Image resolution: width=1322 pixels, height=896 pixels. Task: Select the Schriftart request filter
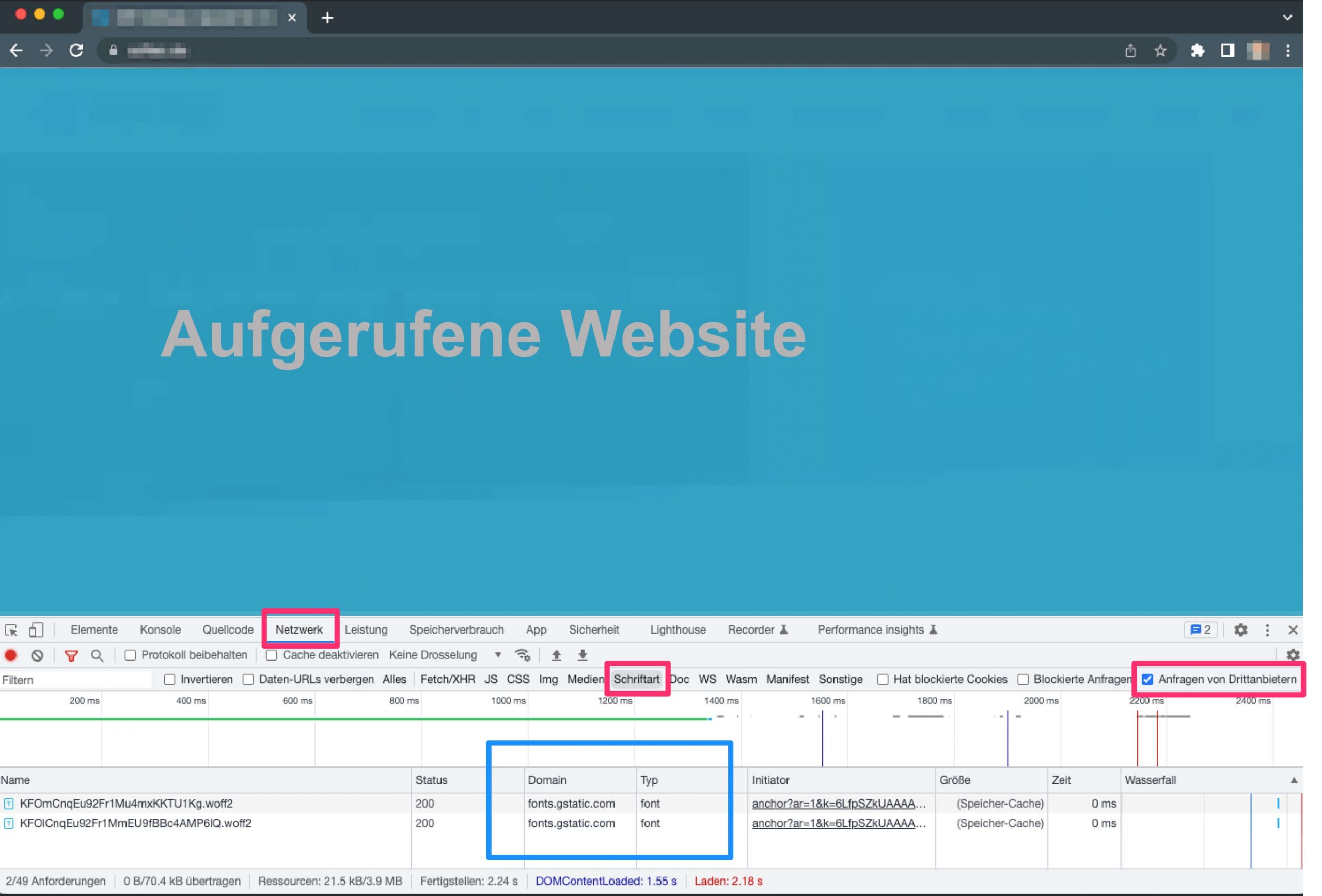click(x=637, y=679)
